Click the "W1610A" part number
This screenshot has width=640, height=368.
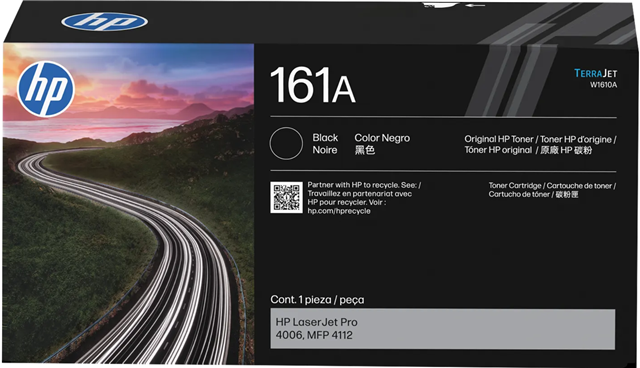pyautogui.click(x=603, y=85)
